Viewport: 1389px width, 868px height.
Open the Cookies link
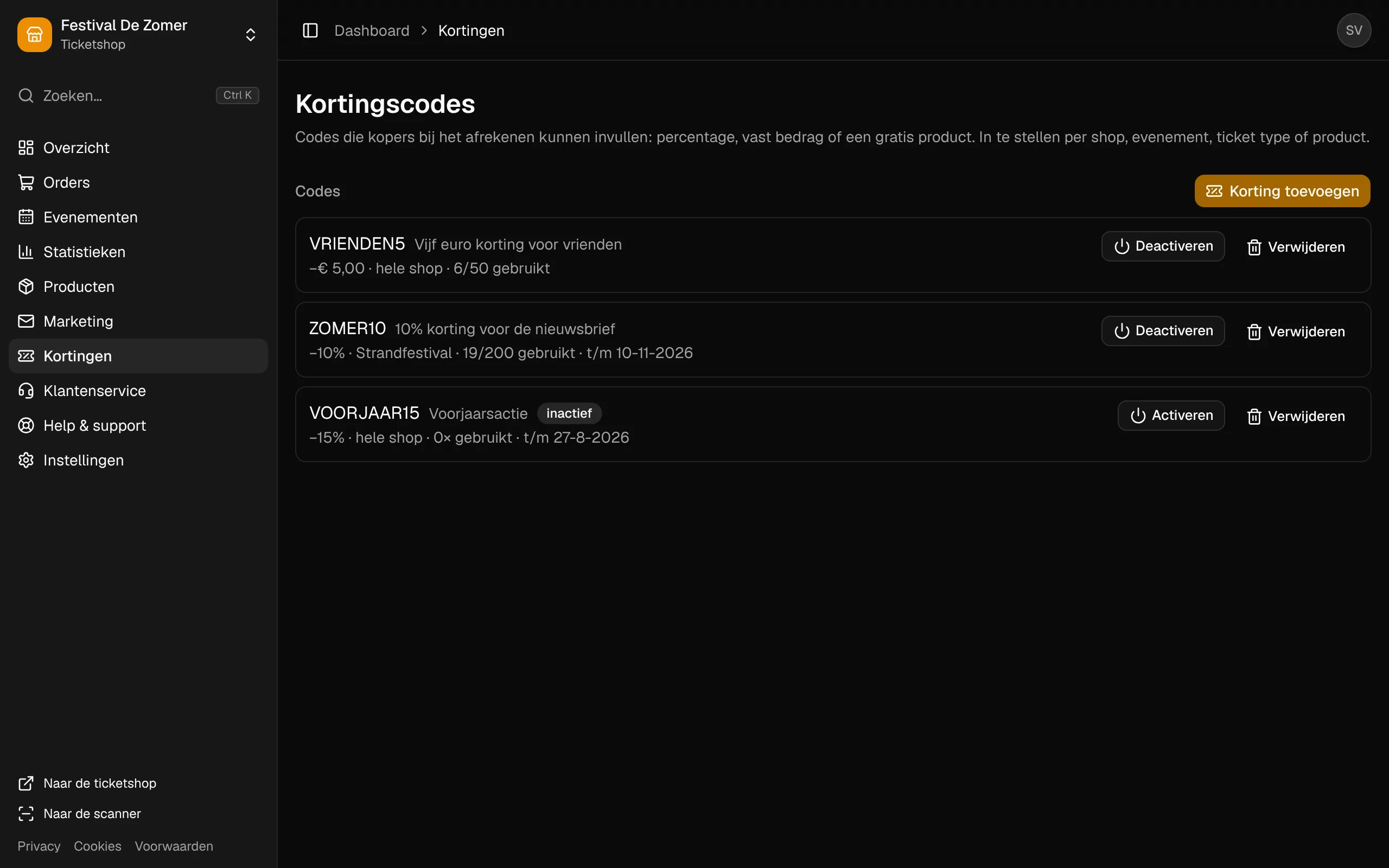[x=98, y=846]
